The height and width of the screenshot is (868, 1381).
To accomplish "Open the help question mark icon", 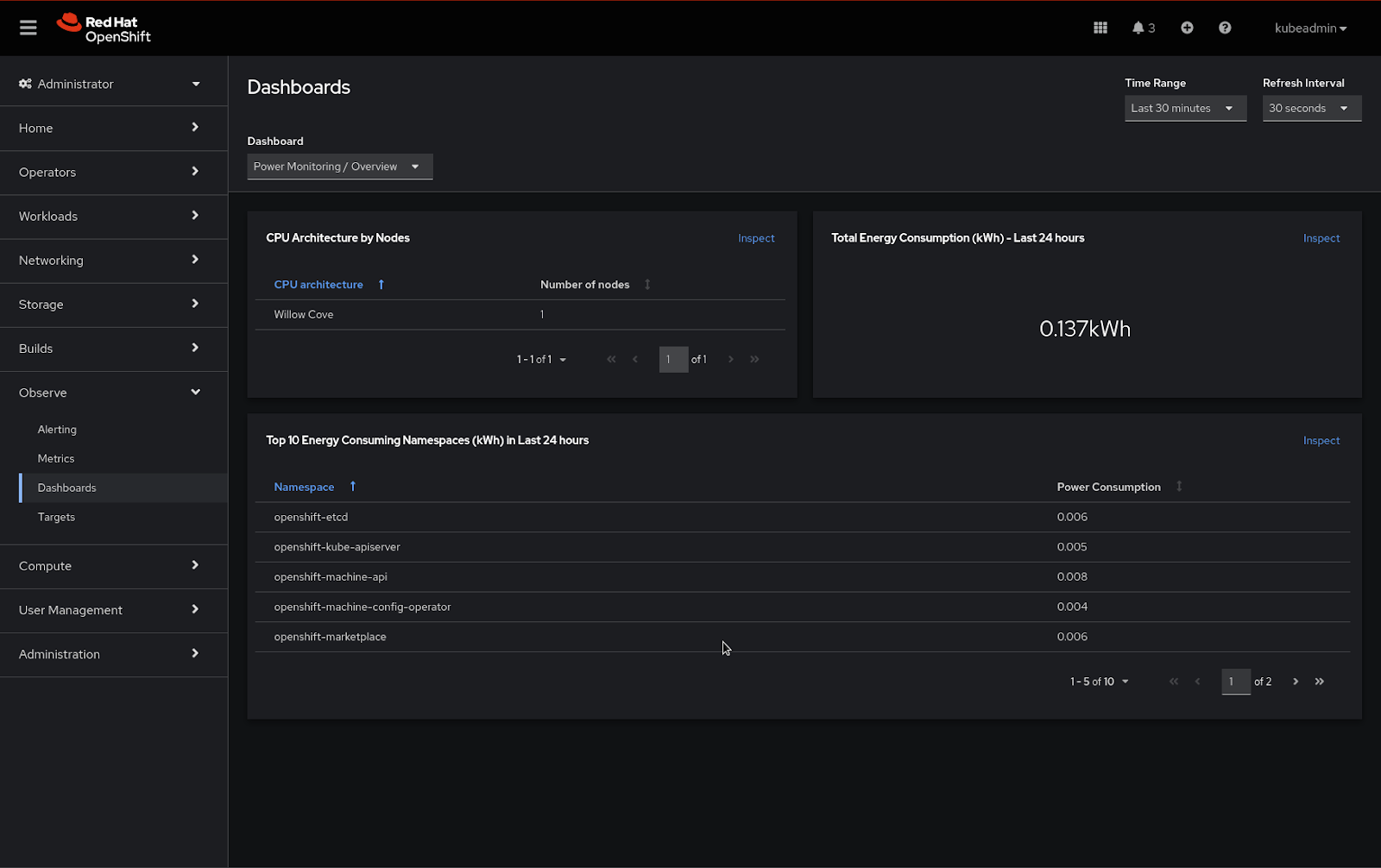I will [x=1225, y=28].
